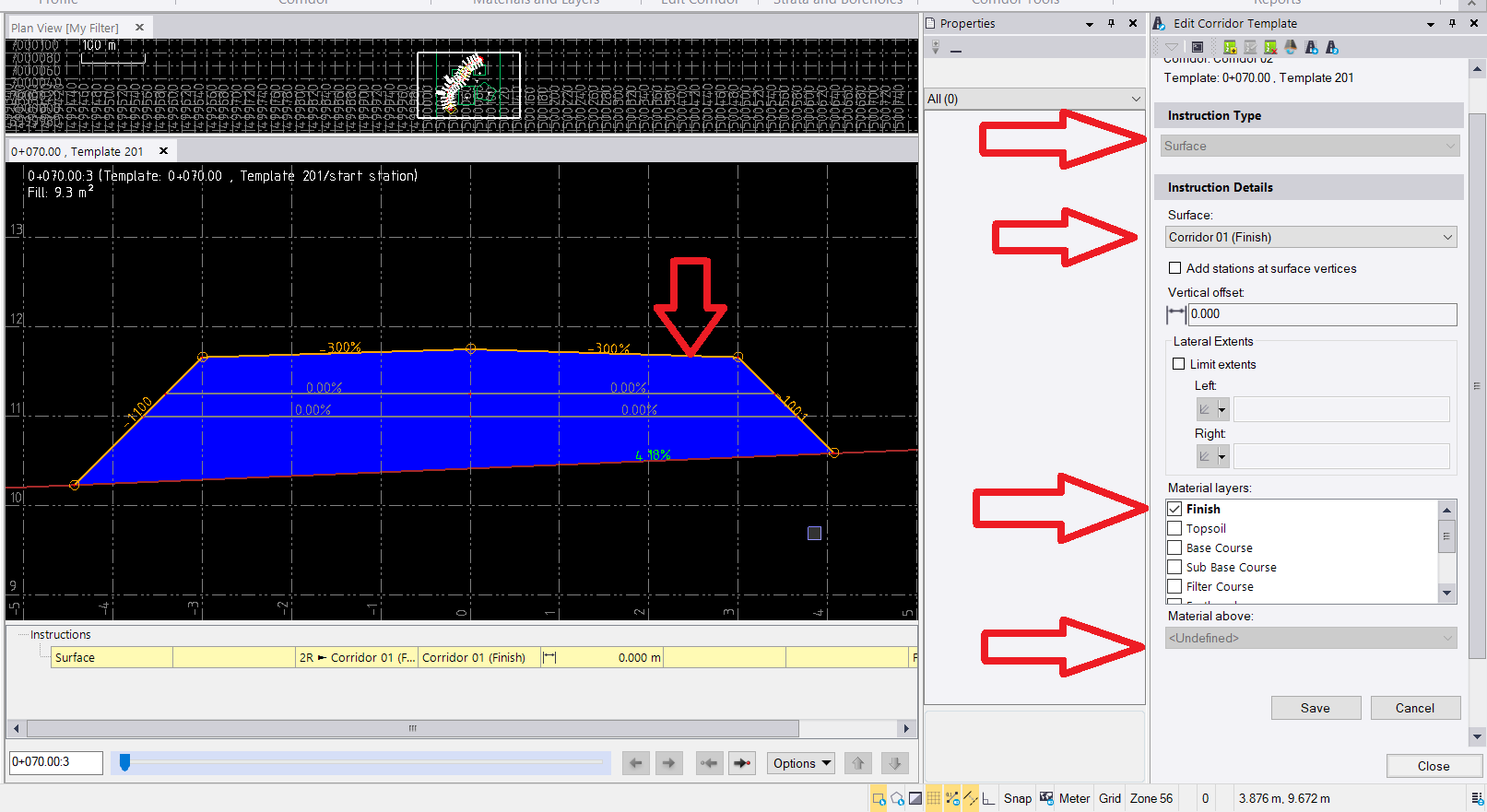Viewport: 1487px width, 812px height.
Task: Open Edit Corridor Template panel menu arrow
Action: (x=1431, y=24)
